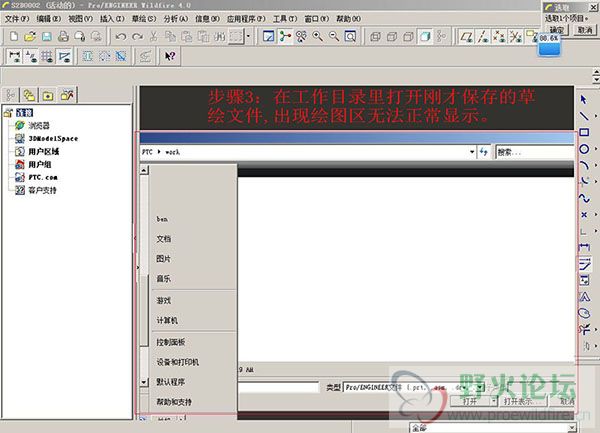Toggle dimension display in sketcher toolbar
Image resolution: width=600 pixels, height=433 pixels.
pyautogui.click(x=15, y=56)
